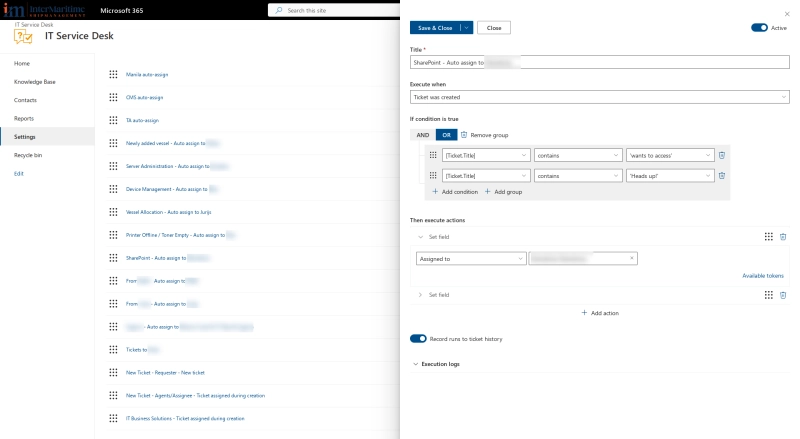Delete the 'wants to access' condition row
This screenshot has height=439, width=800.
click(722, 155)
